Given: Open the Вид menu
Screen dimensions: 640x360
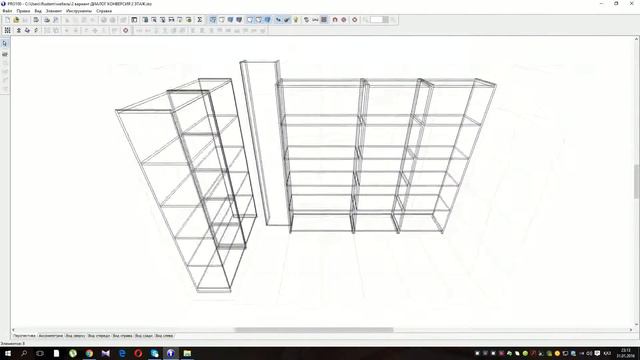Looking at the screenshot, I should click(38, 11).
